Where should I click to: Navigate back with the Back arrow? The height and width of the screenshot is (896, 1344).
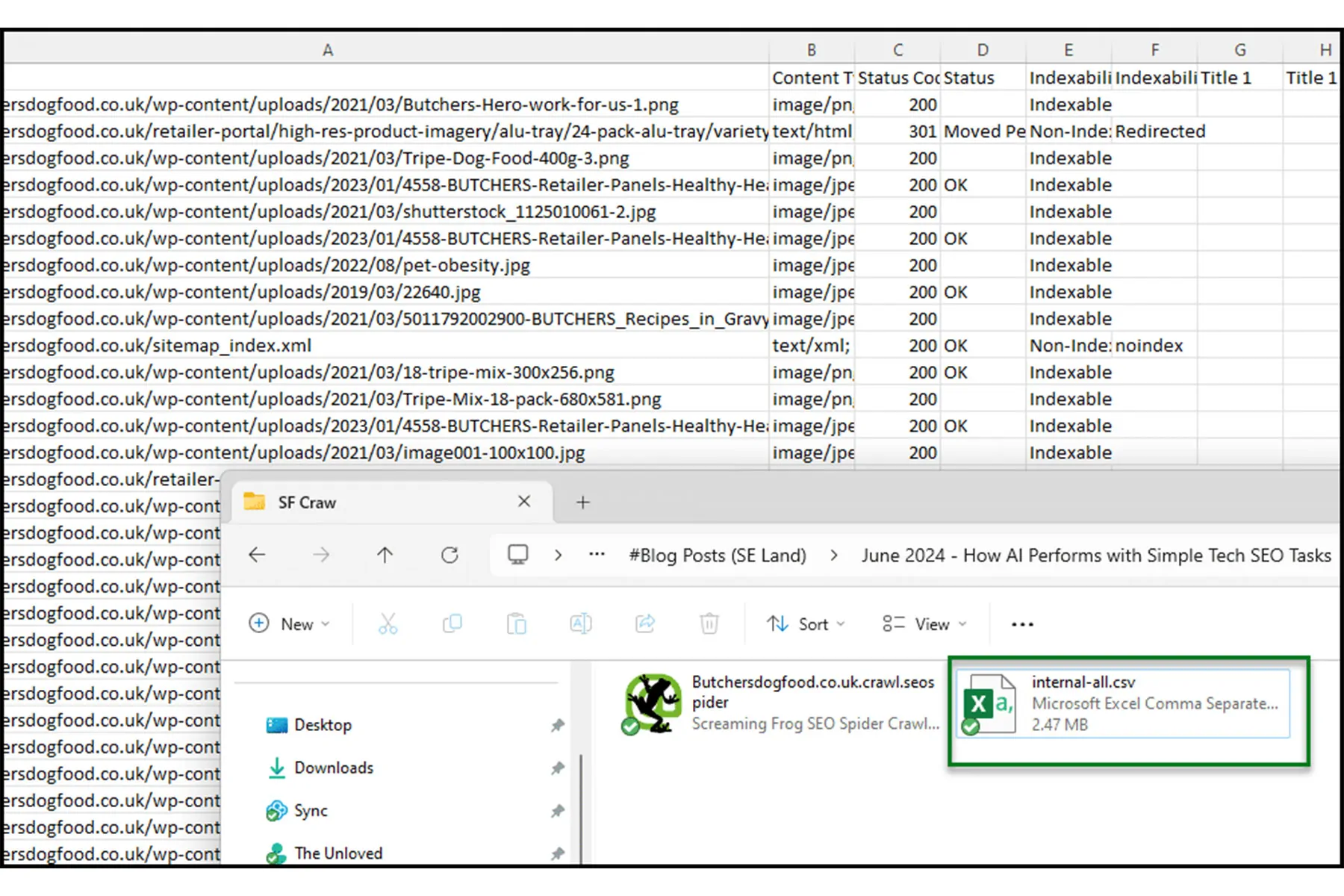click(x=257, y=555)
